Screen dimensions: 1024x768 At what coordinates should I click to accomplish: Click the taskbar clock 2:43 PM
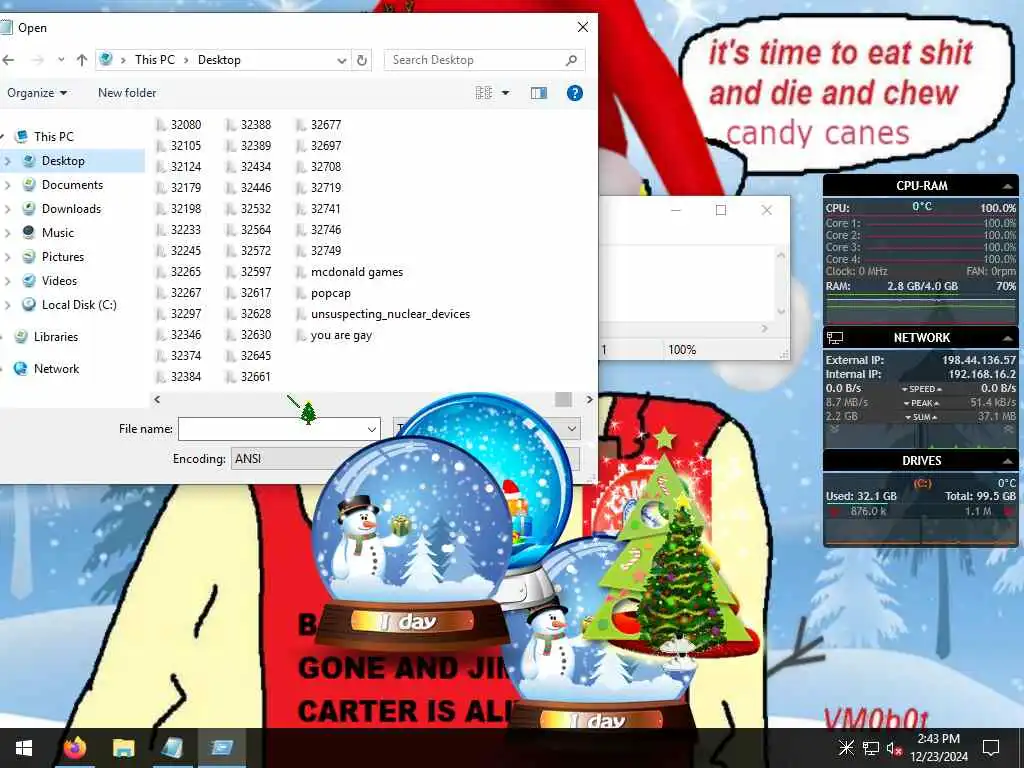938,739
